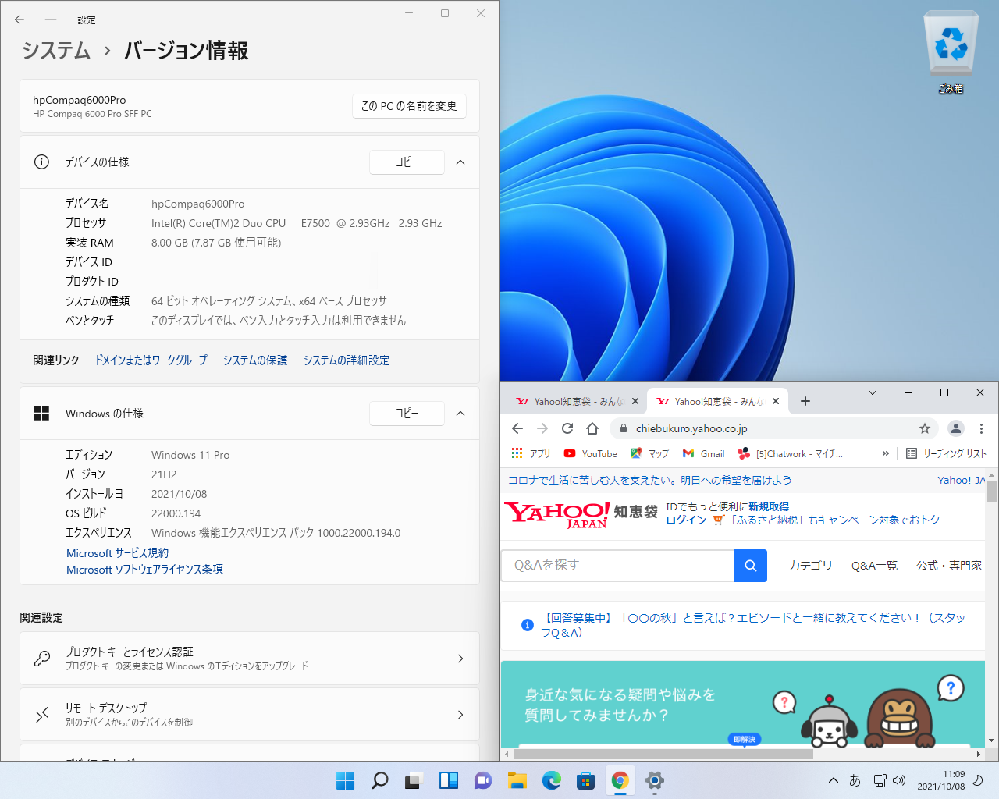The height and width of the screenshot is (799, 999).
Task: Open Microsoft Edge from the taskbar
Action: coord(552,781)
